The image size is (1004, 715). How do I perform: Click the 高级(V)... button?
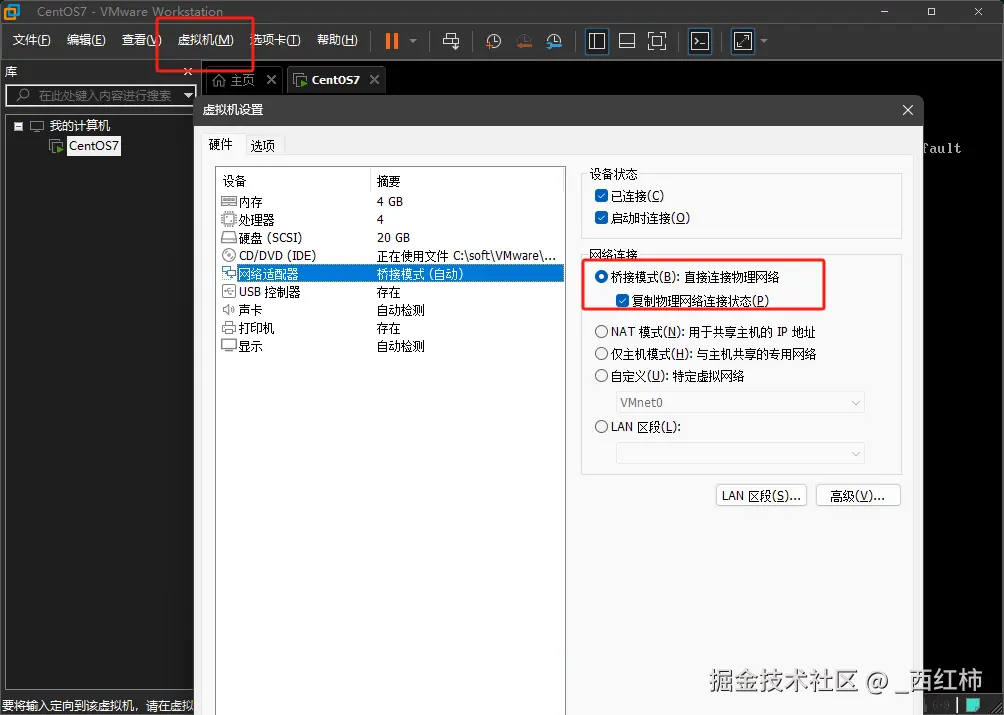click(x=858, y=496)
